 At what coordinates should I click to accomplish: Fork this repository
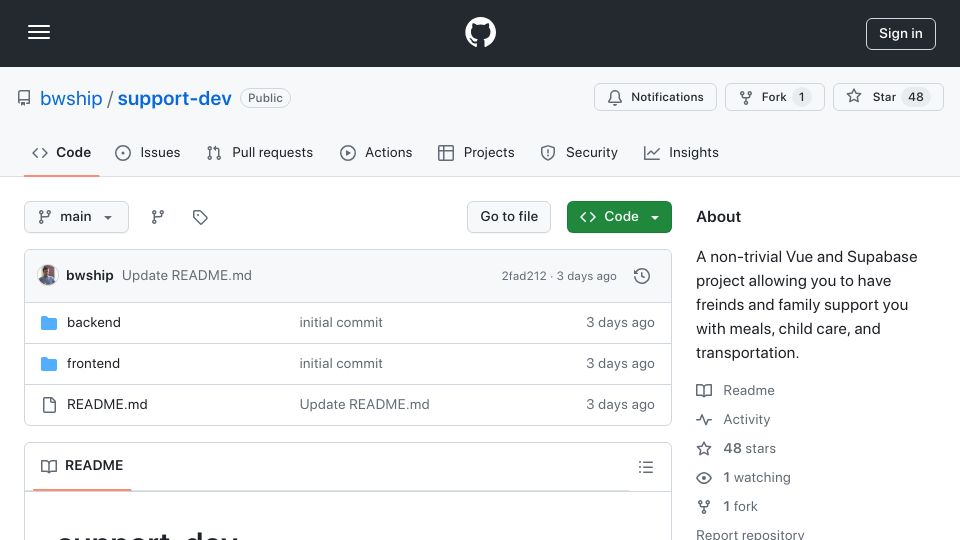pyautogui.click(x=774, y=97)
